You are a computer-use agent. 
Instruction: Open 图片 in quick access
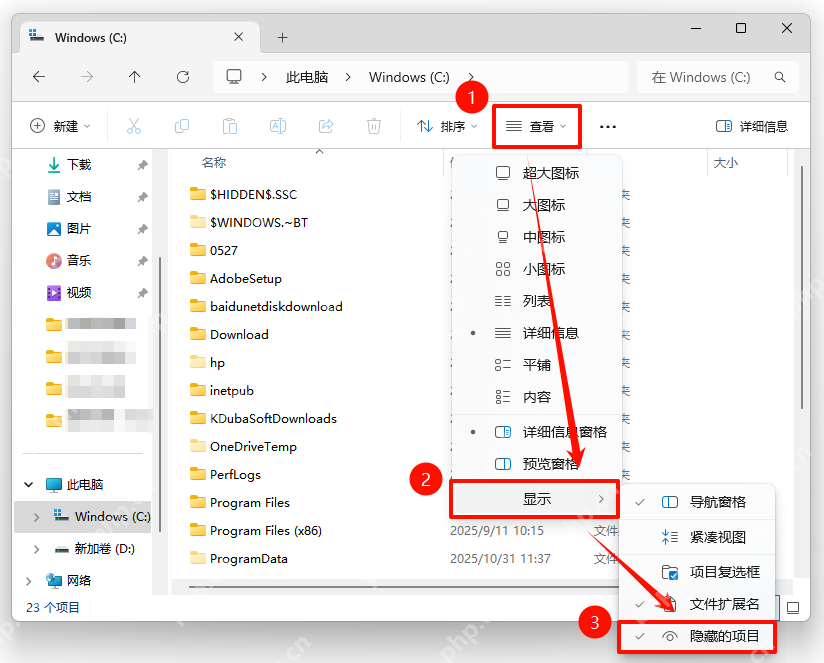click(x=79, y=229)
